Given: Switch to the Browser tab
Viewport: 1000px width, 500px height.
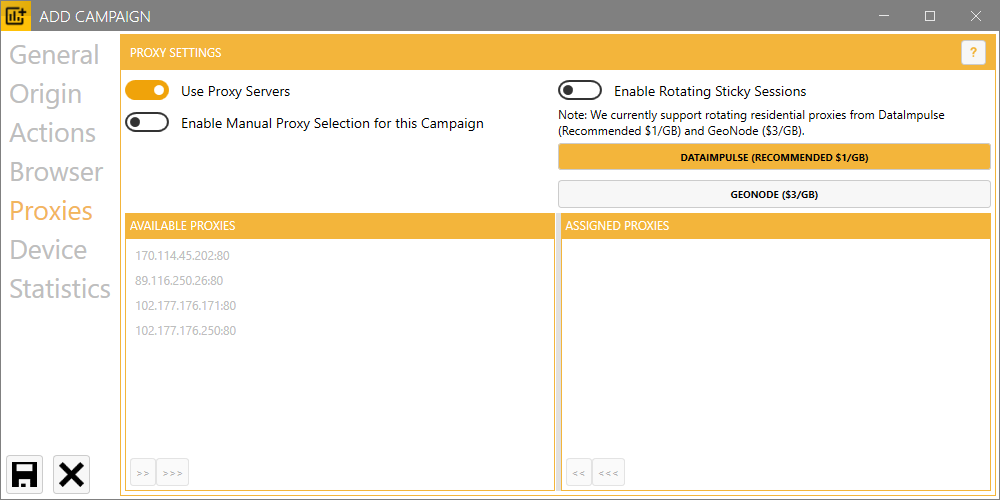Looking at the screenshot, I should 56,172.
